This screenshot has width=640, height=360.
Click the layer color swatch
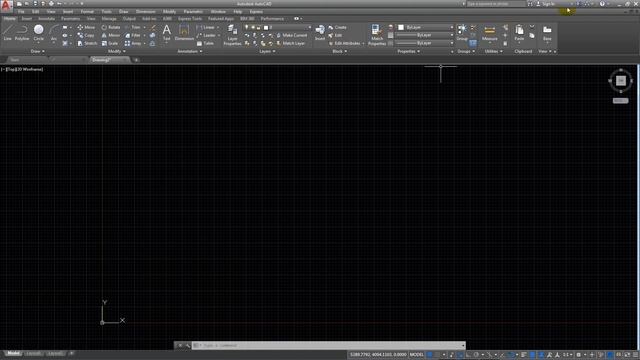[266, 27]
